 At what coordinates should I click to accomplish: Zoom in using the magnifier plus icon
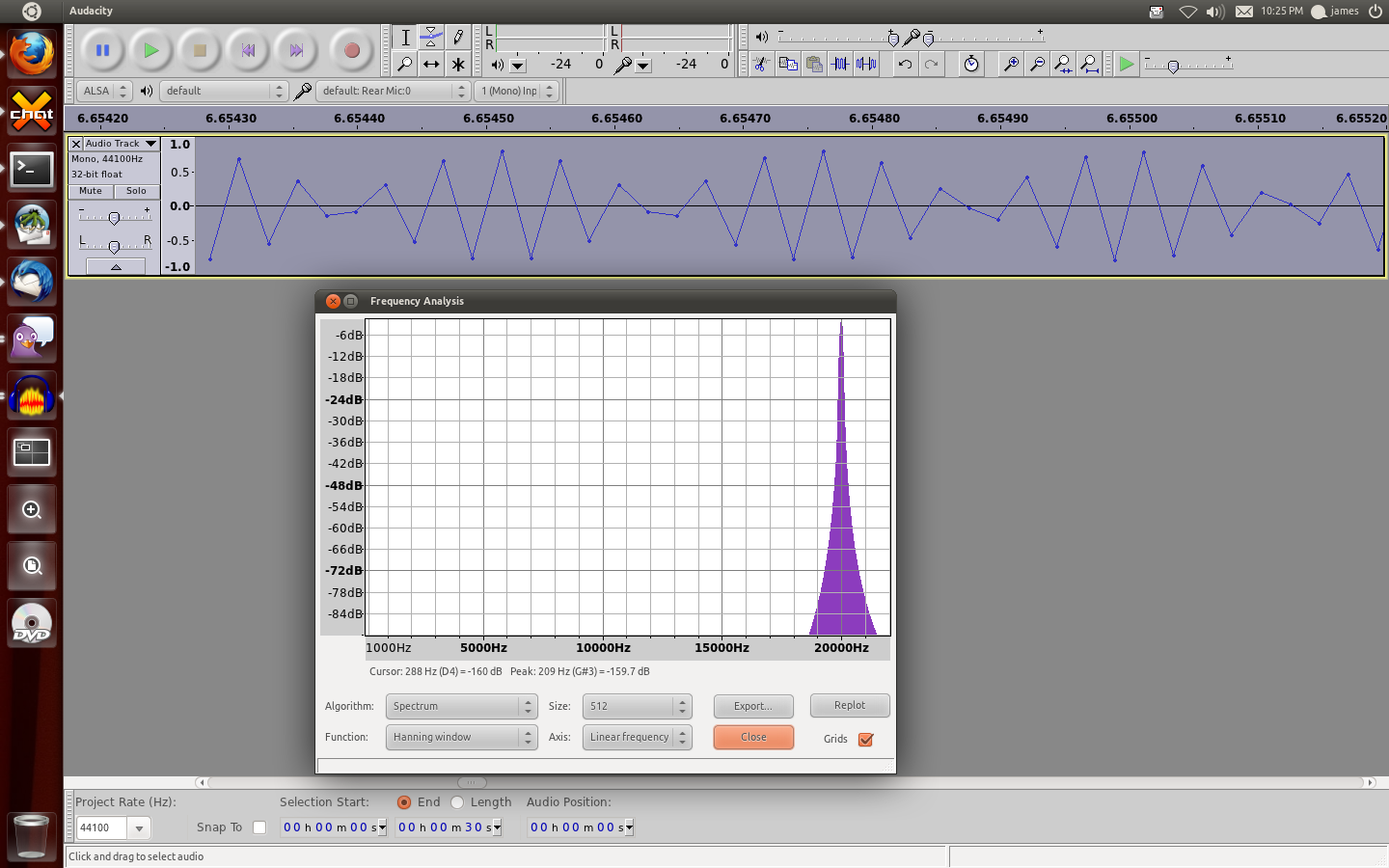pyautogui.click(x=1011, y=65)
